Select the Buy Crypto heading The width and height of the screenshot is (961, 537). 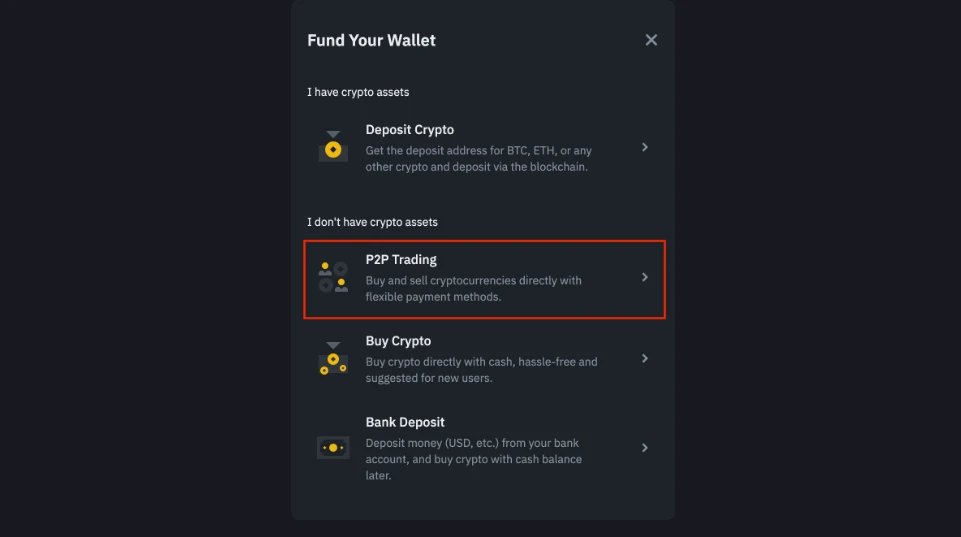pyautogui.click(x=398, y=341)
